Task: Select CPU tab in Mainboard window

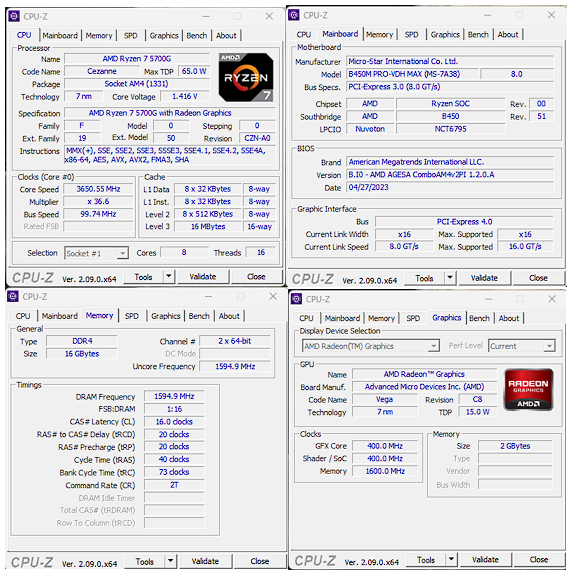Action: pos(304,34)
